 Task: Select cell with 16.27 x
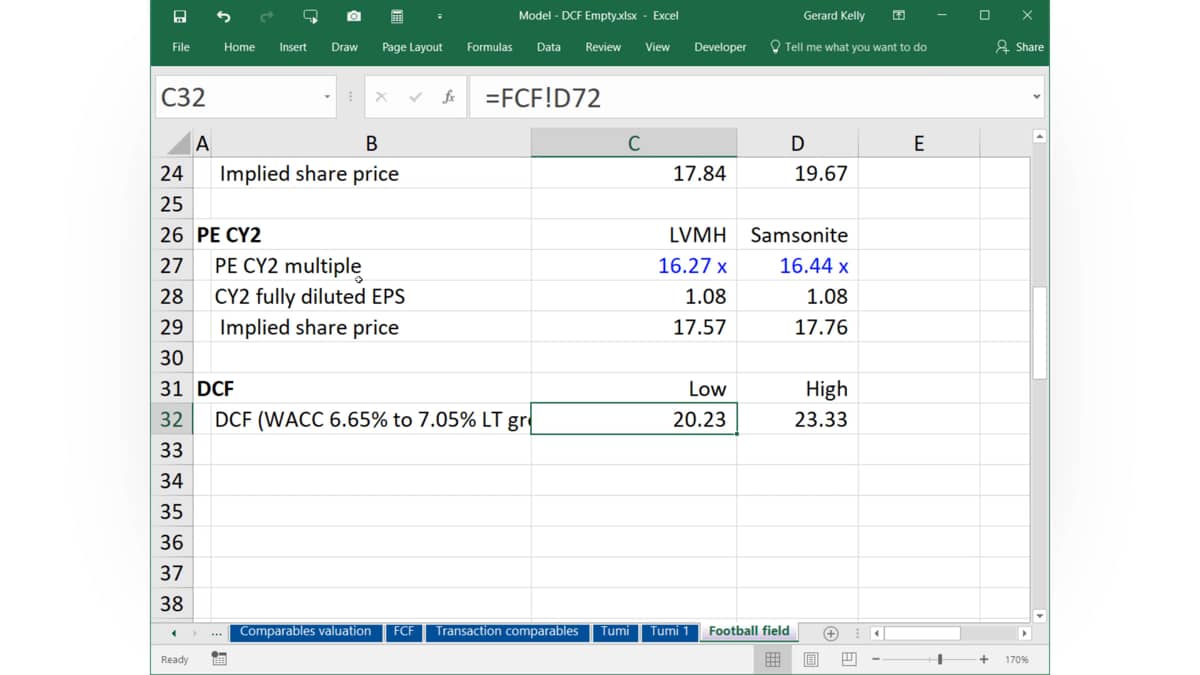[x=634, y=266]
